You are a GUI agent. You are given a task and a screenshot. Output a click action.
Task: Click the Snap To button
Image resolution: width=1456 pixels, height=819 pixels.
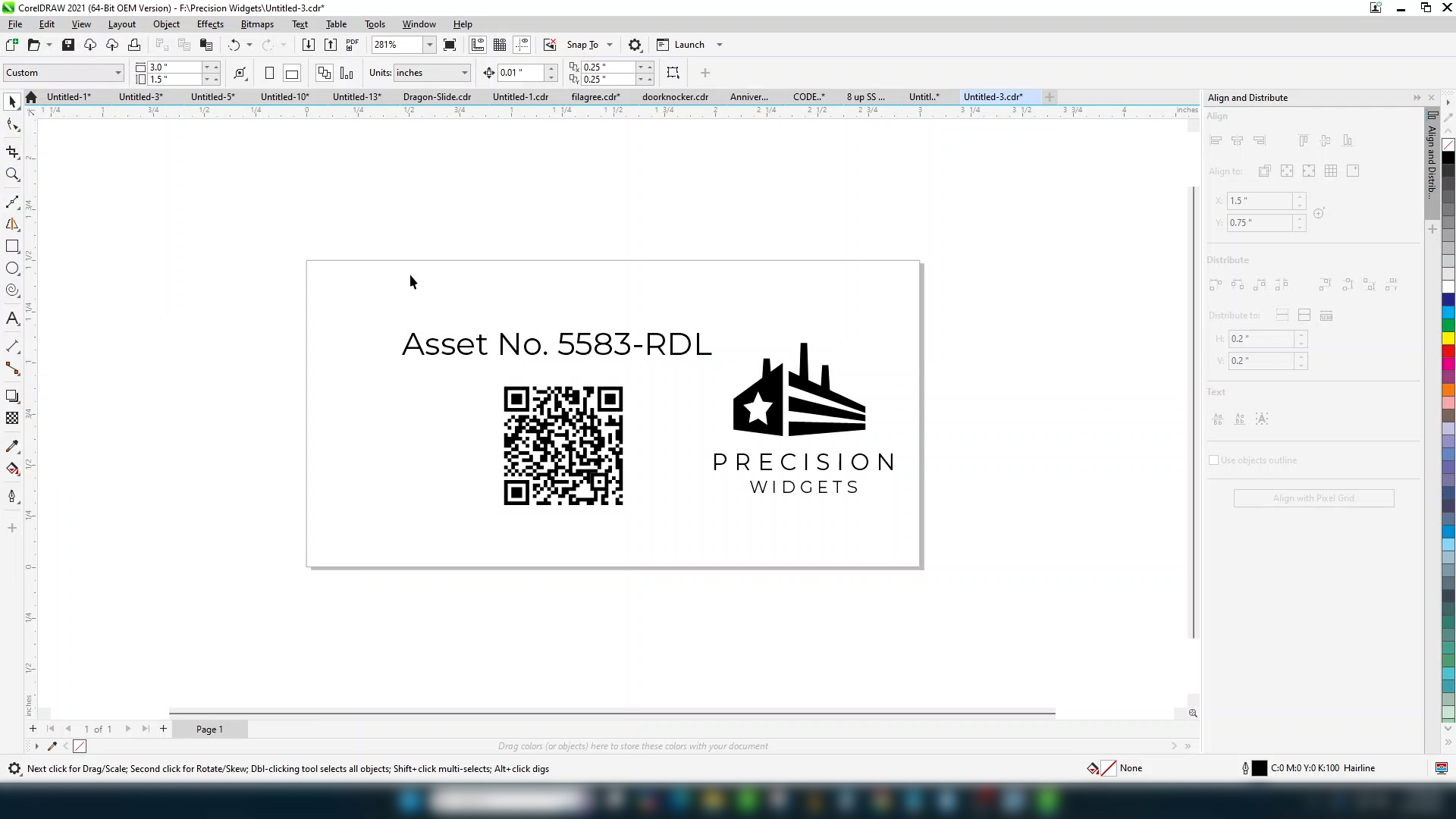(x=582, y=45)
